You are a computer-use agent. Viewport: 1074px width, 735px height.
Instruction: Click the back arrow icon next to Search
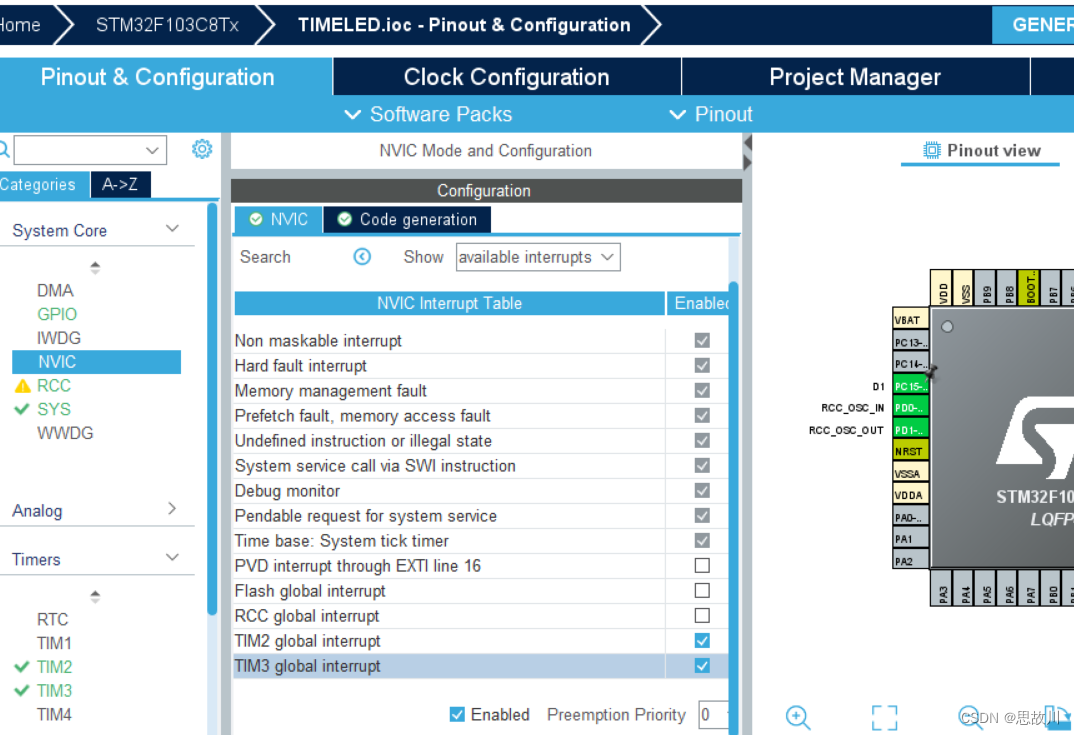tap(362, 257)
